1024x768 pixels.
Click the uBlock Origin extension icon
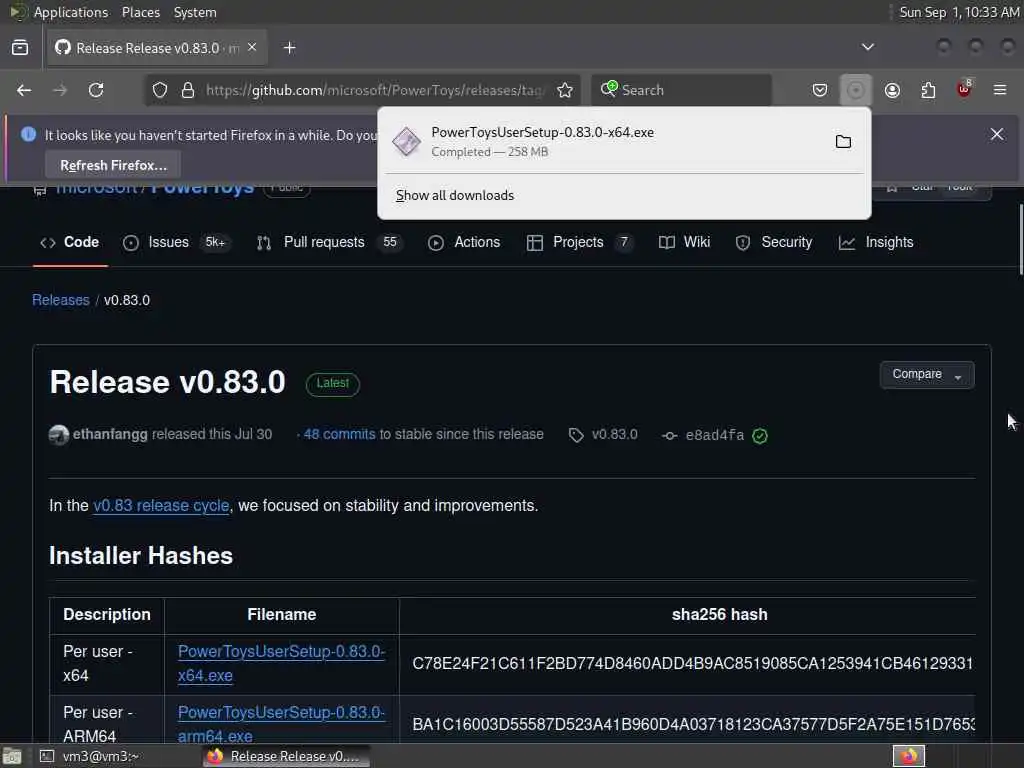tap(964, 89)
